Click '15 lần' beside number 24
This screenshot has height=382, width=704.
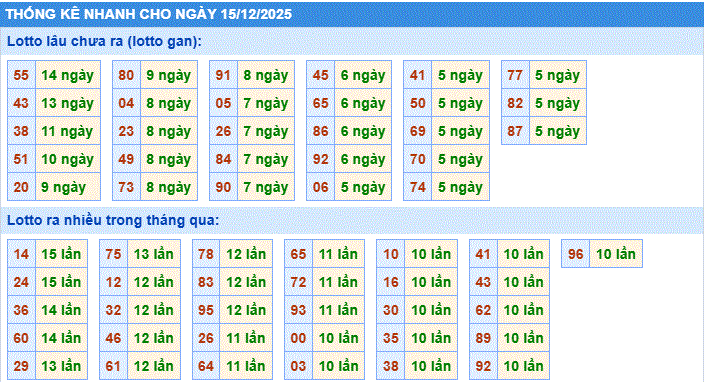coord(62,282)
